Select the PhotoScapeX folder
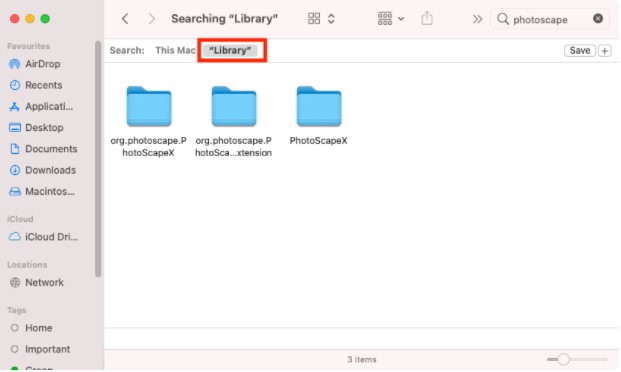The height and width of the screenshot is (372, 621). click(318, 116)
